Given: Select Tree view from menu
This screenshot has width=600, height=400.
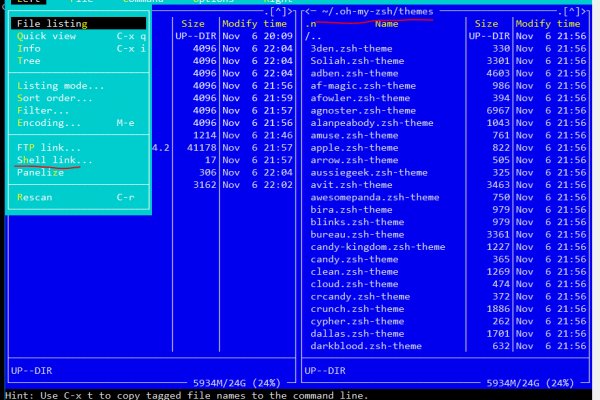Looking at the screenshot, I should pos(29,60).
